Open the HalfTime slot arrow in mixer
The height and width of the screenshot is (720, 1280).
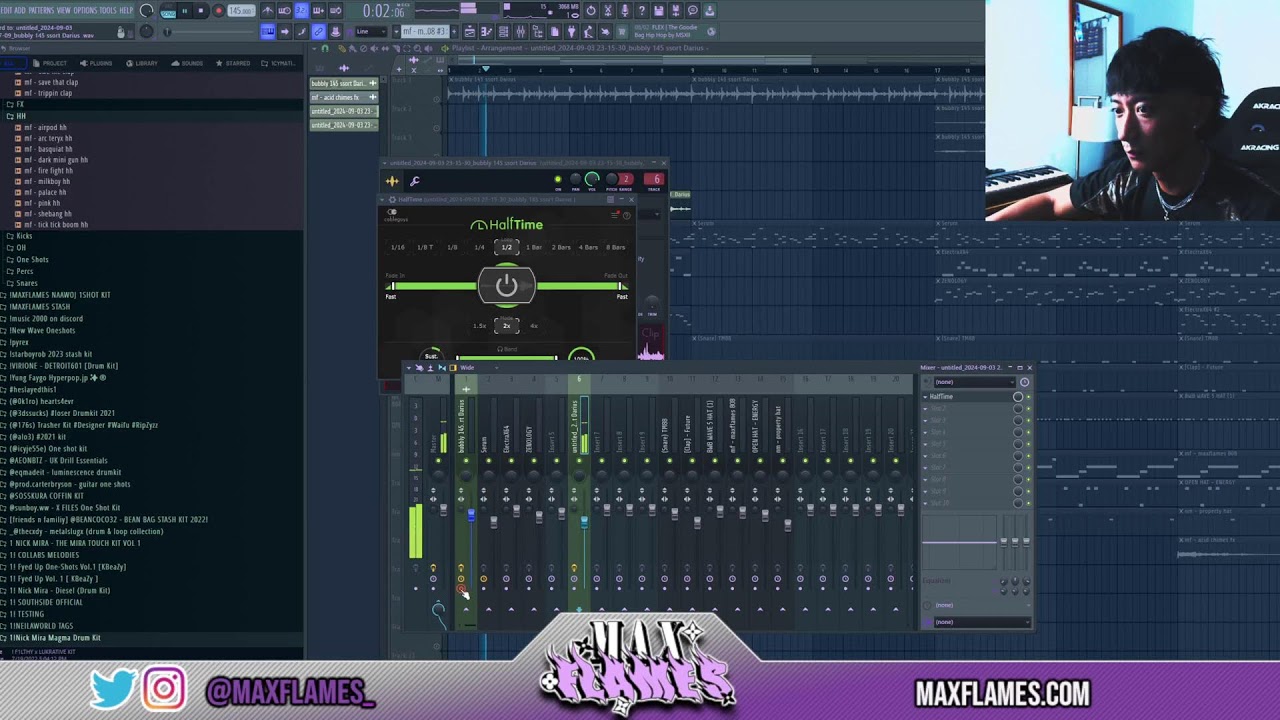coord(925,397)
